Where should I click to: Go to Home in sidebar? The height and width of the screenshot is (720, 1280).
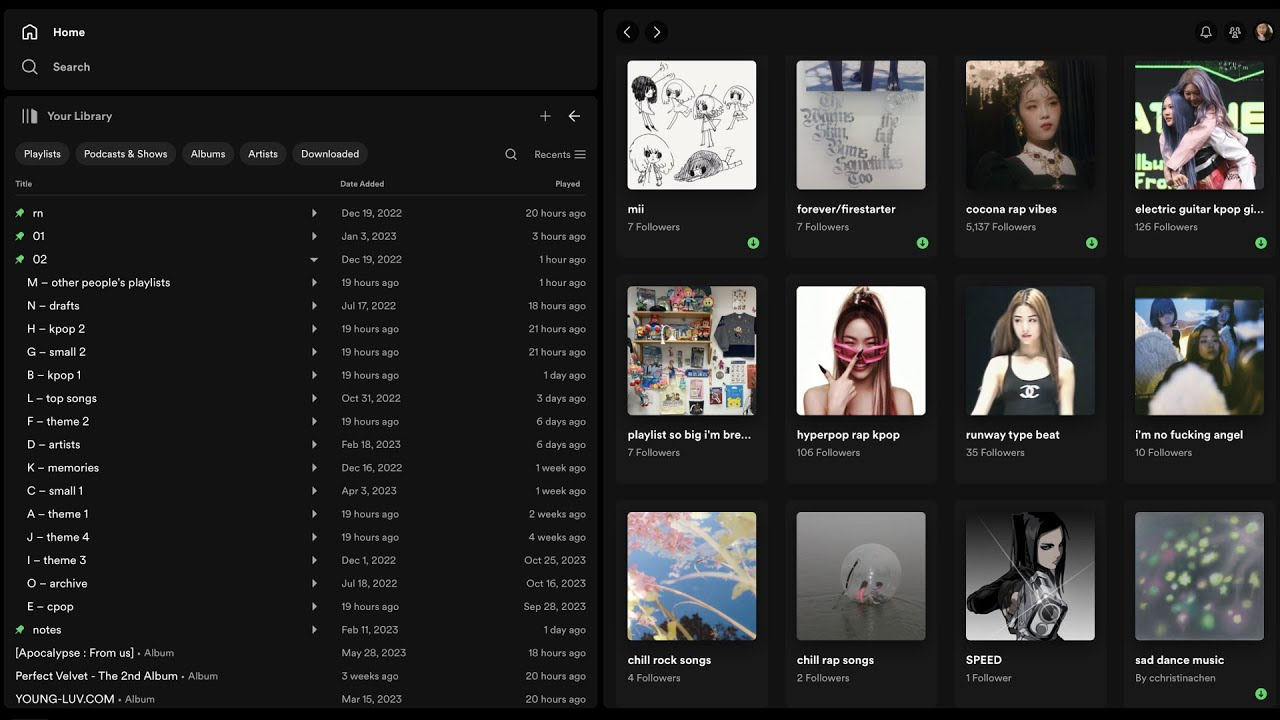click(x=54, y=32)
